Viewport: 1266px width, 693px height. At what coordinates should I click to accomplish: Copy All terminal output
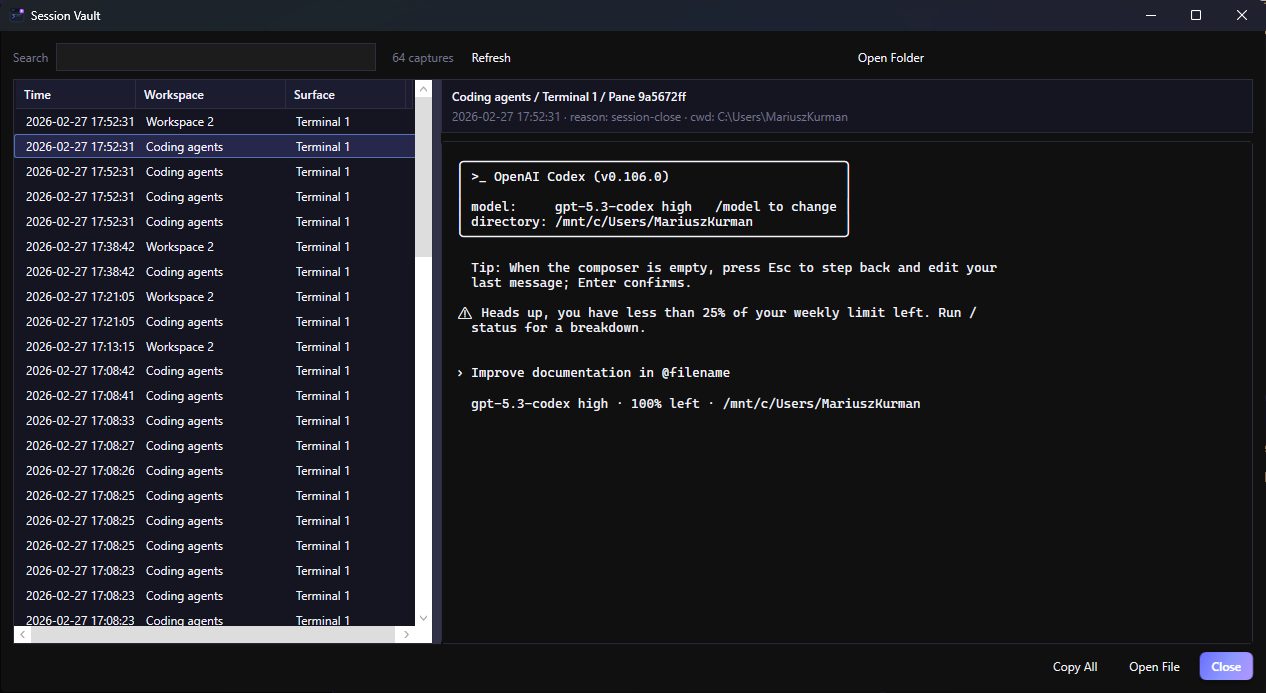tap(1075, 667)
